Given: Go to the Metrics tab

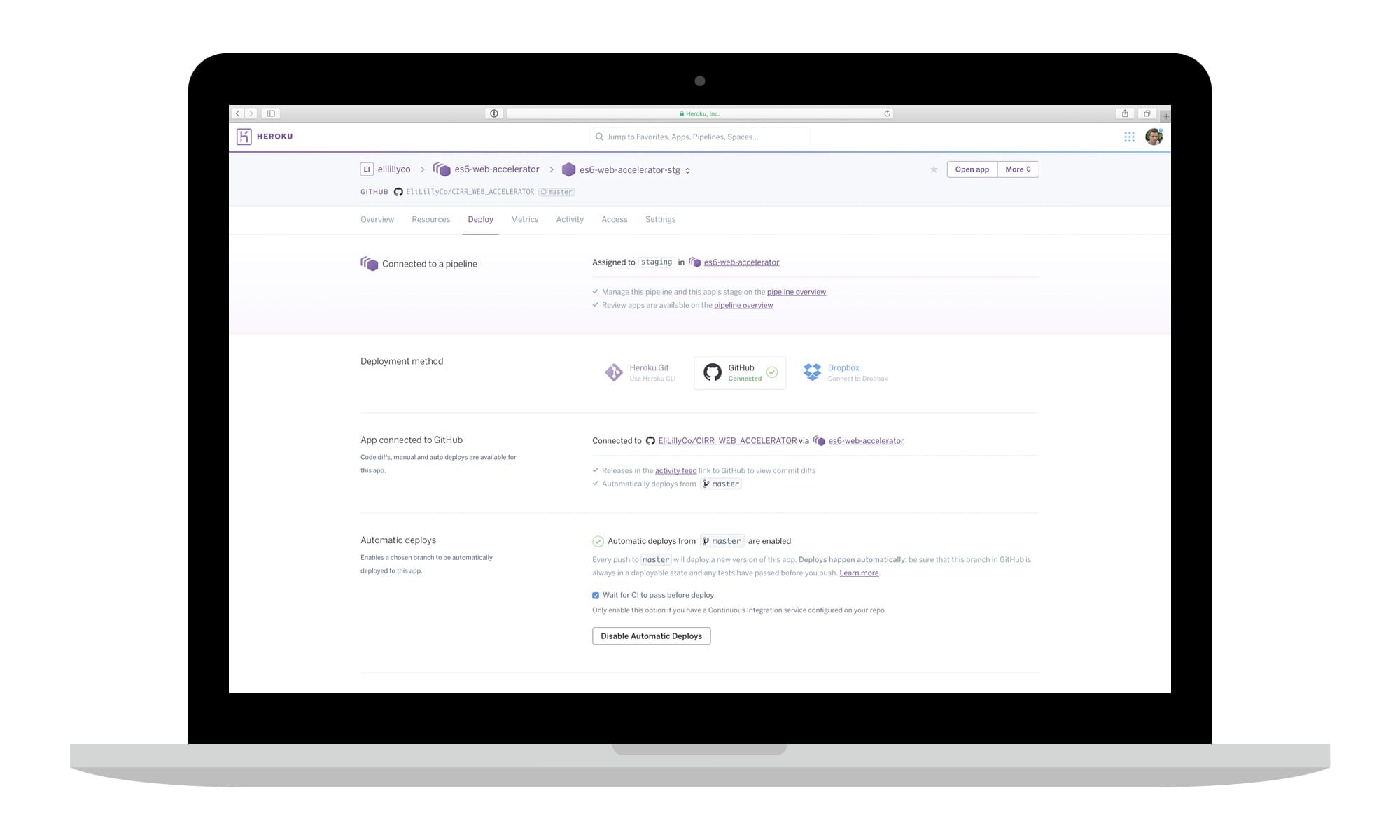Looking at the screenshot, I should click(524, 220).
